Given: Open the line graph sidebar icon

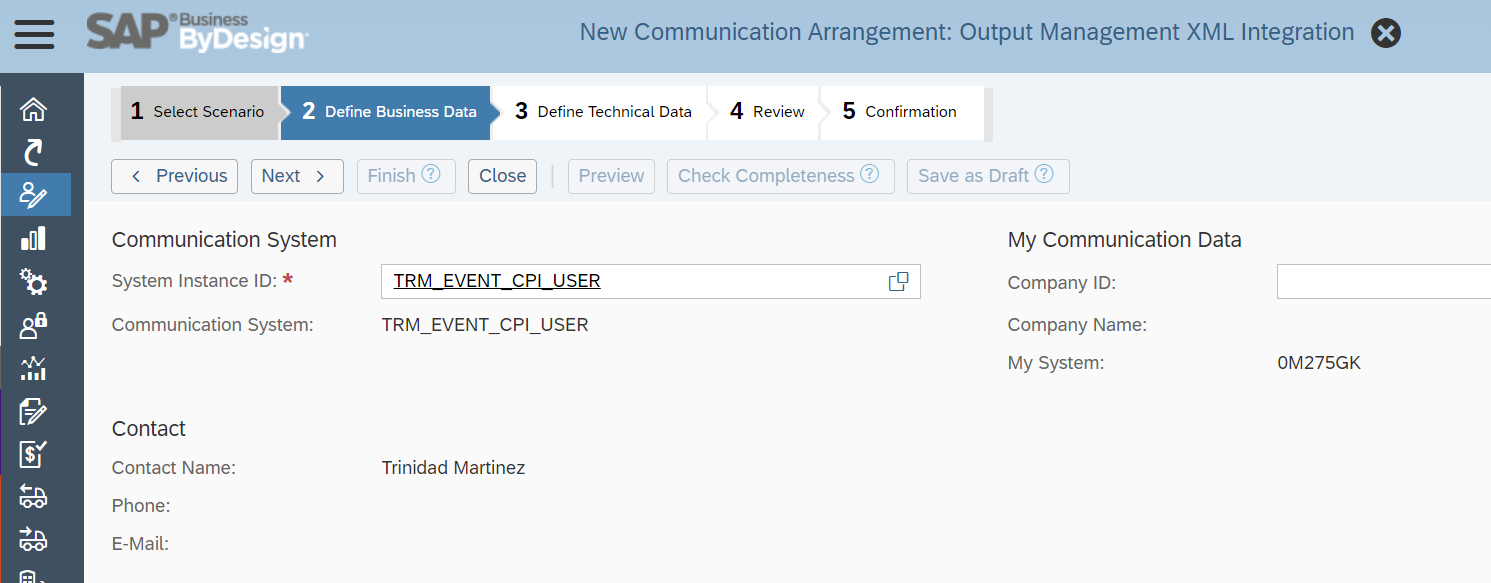Looking at the screenshot, I should click(x=34, y=368).
